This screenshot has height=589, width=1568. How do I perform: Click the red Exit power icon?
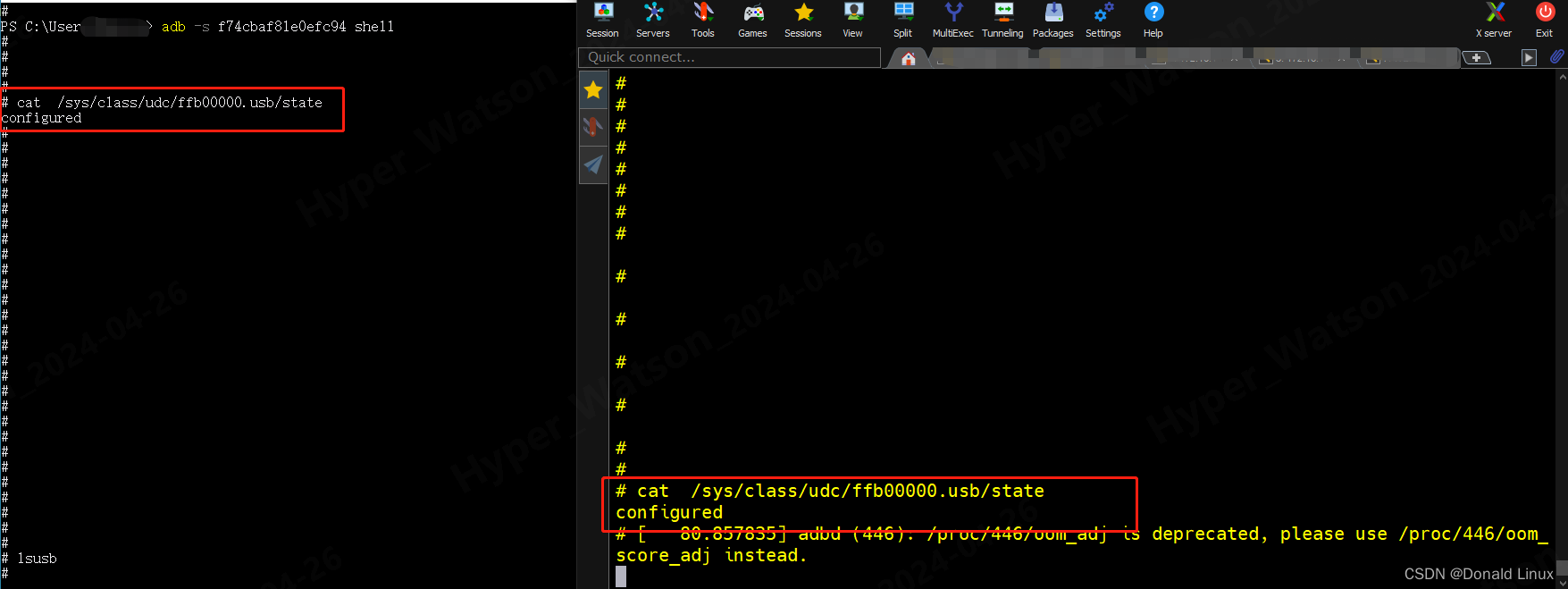click(x=1545, y=20)
